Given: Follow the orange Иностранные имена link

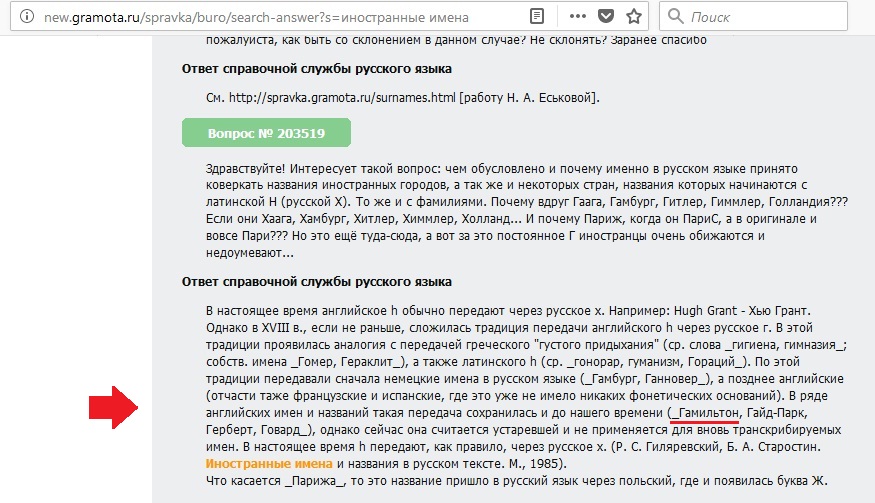Looking at the screenshot, I should (x=268, y=464).
